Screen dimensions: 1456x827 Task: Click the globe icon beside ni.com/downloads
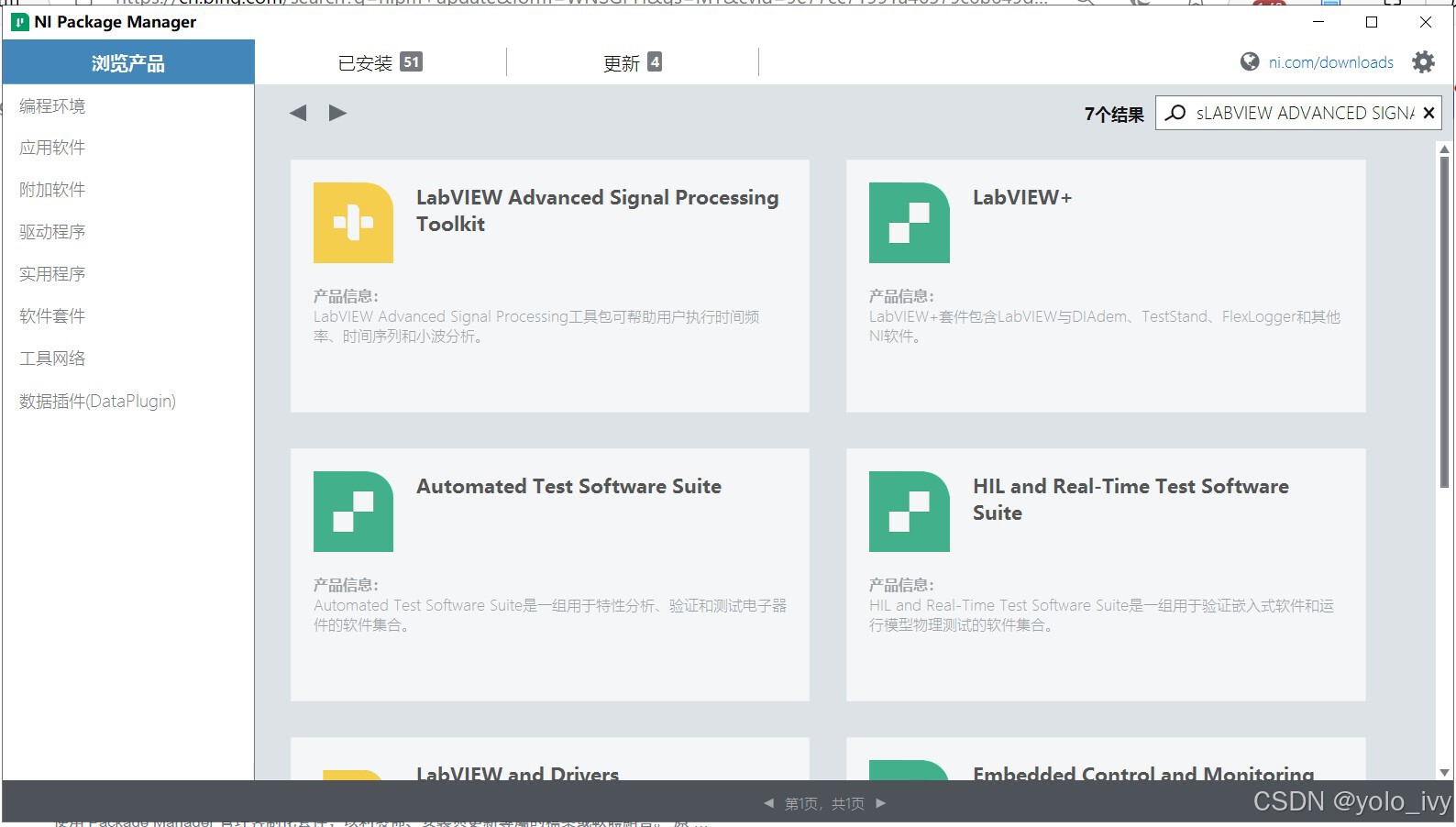click(x=1250, y=61)
